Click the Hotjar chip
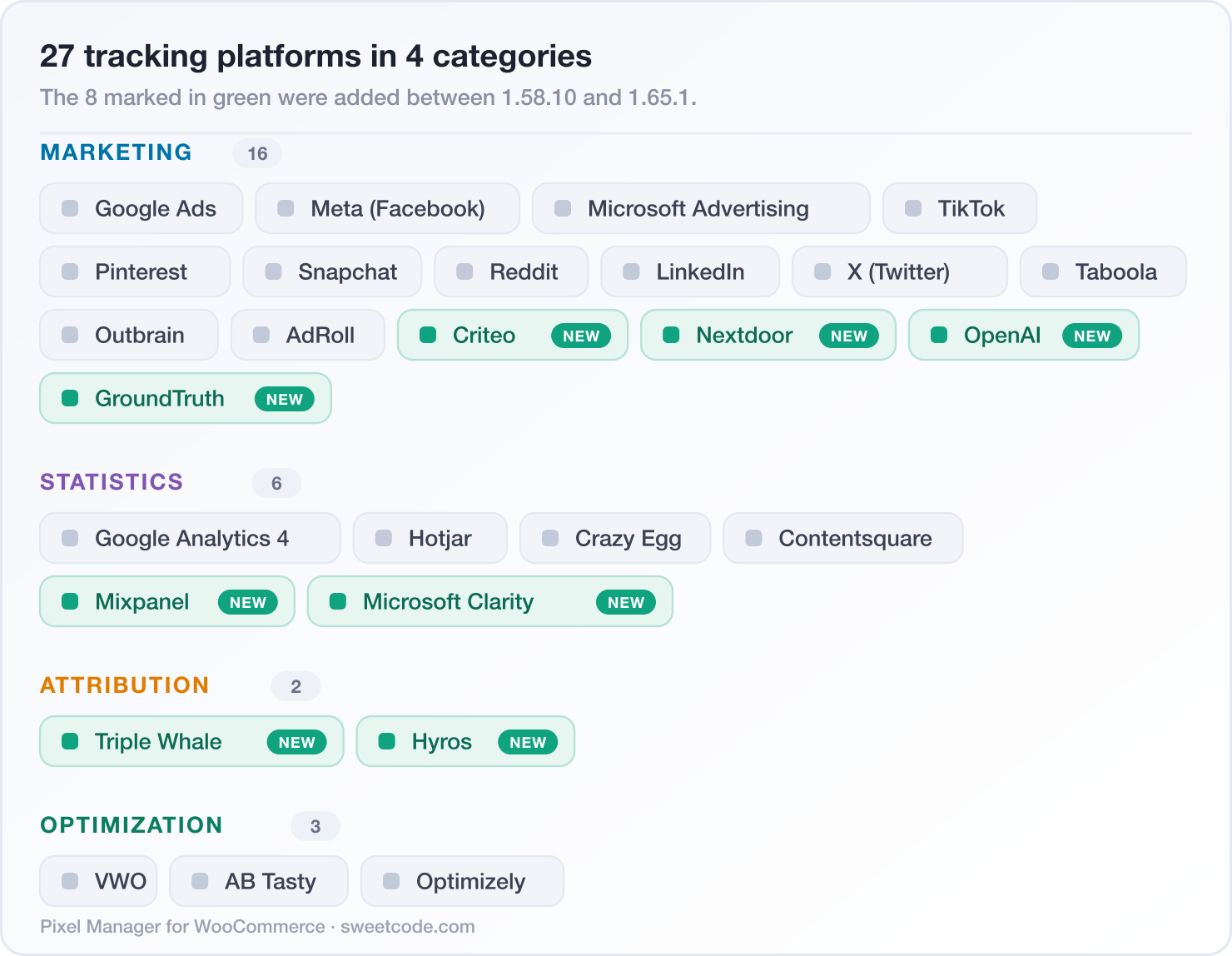This screenshot has width=1232, height=956. tap(430, 538)
